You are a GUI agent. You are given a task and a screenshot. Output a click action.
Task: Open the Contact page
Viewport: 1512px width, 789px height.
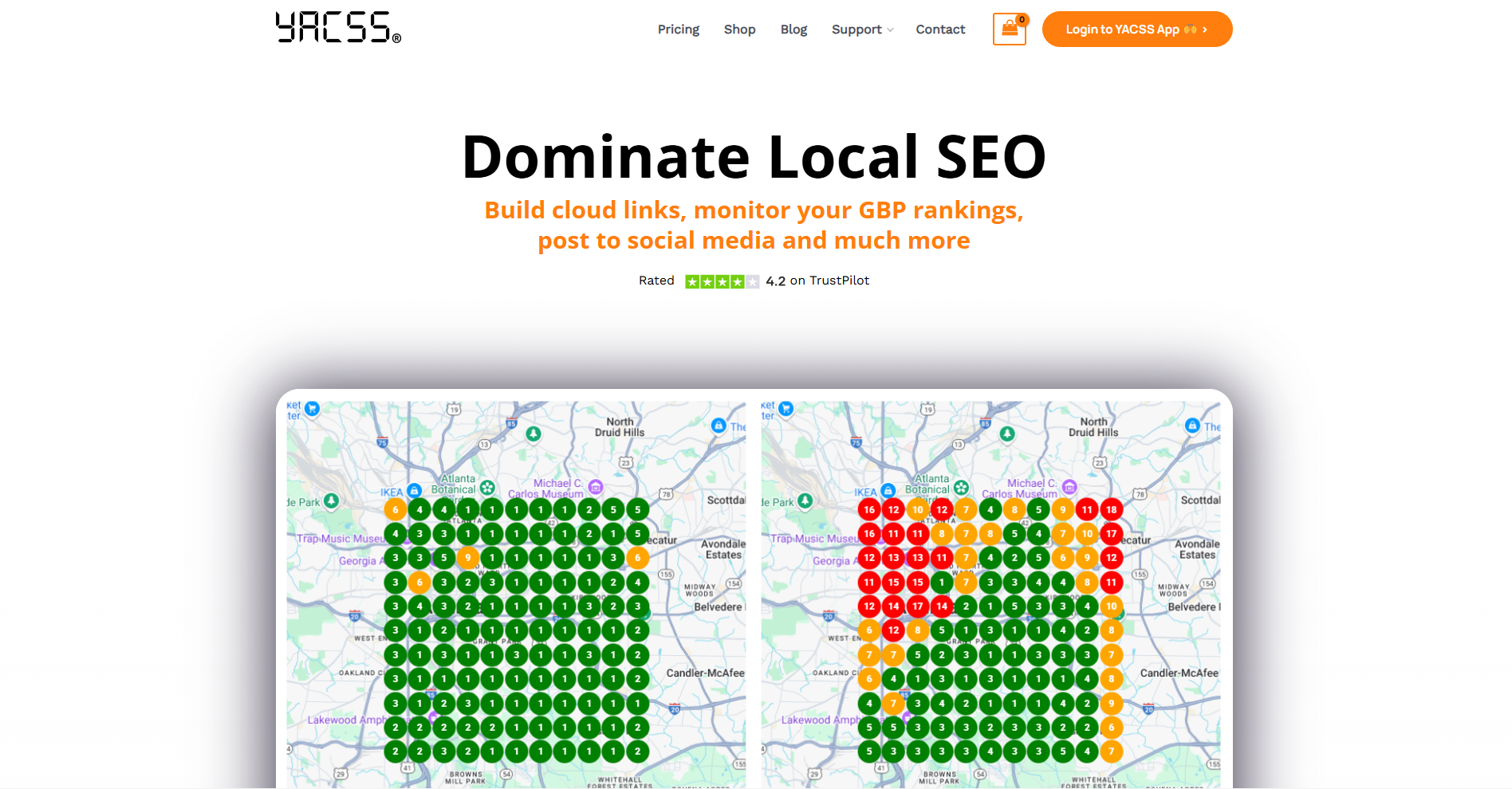[940, 29]
